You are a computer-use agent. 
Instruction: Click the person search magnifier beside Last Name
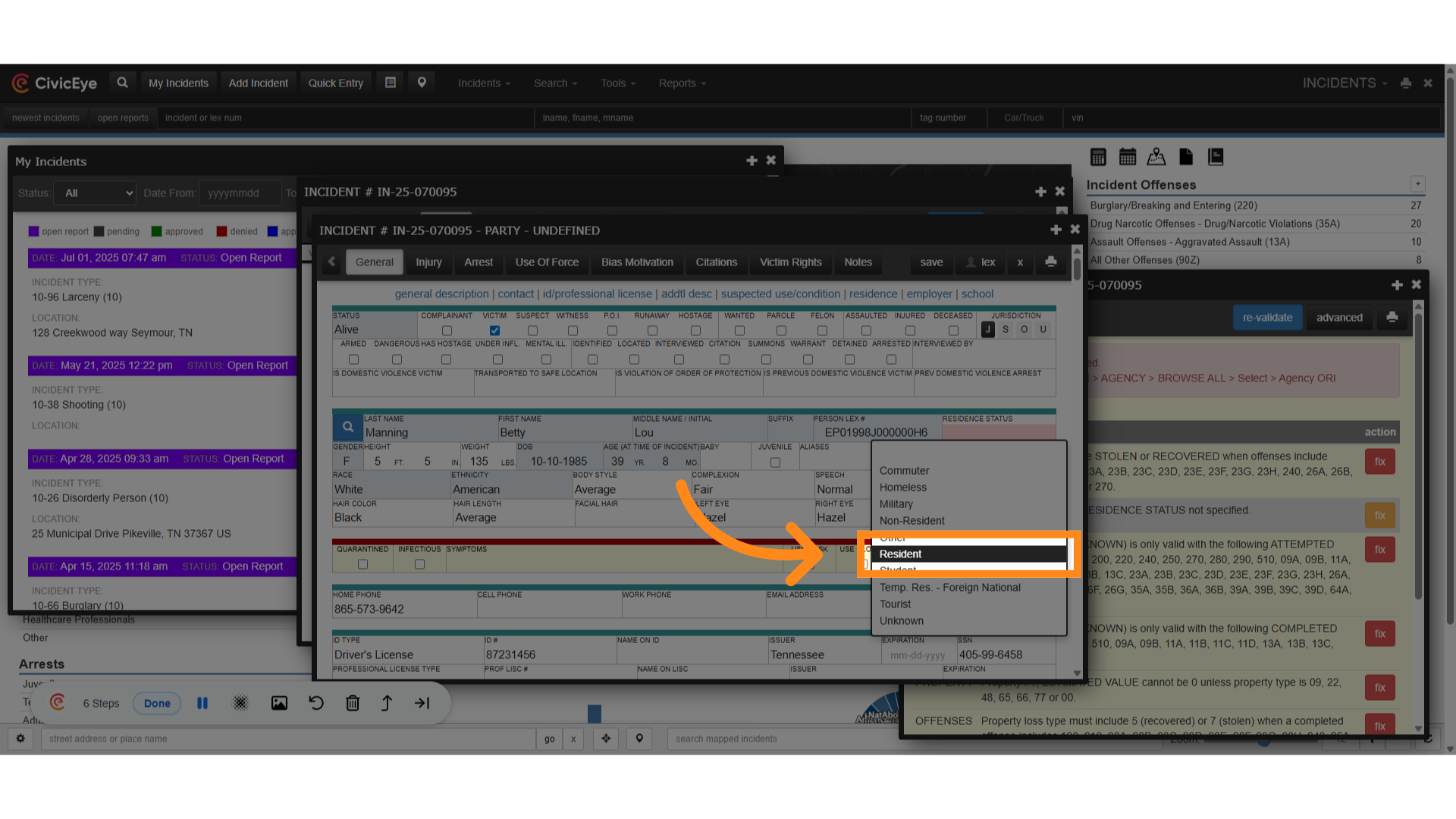click(x=348, y=427)
